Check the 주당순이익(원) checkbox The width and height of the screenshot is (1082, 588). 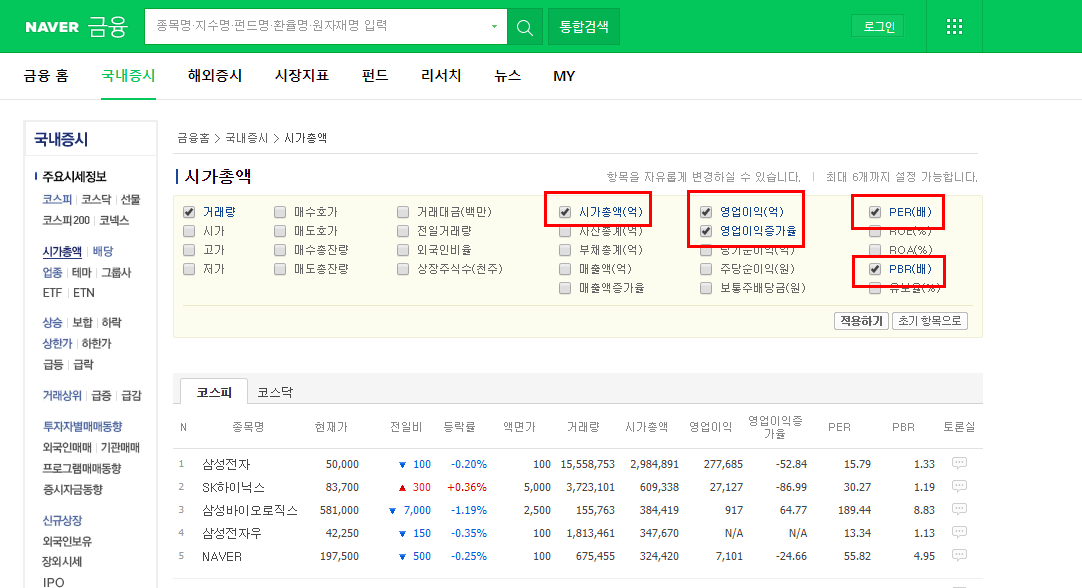pos(706,269)
